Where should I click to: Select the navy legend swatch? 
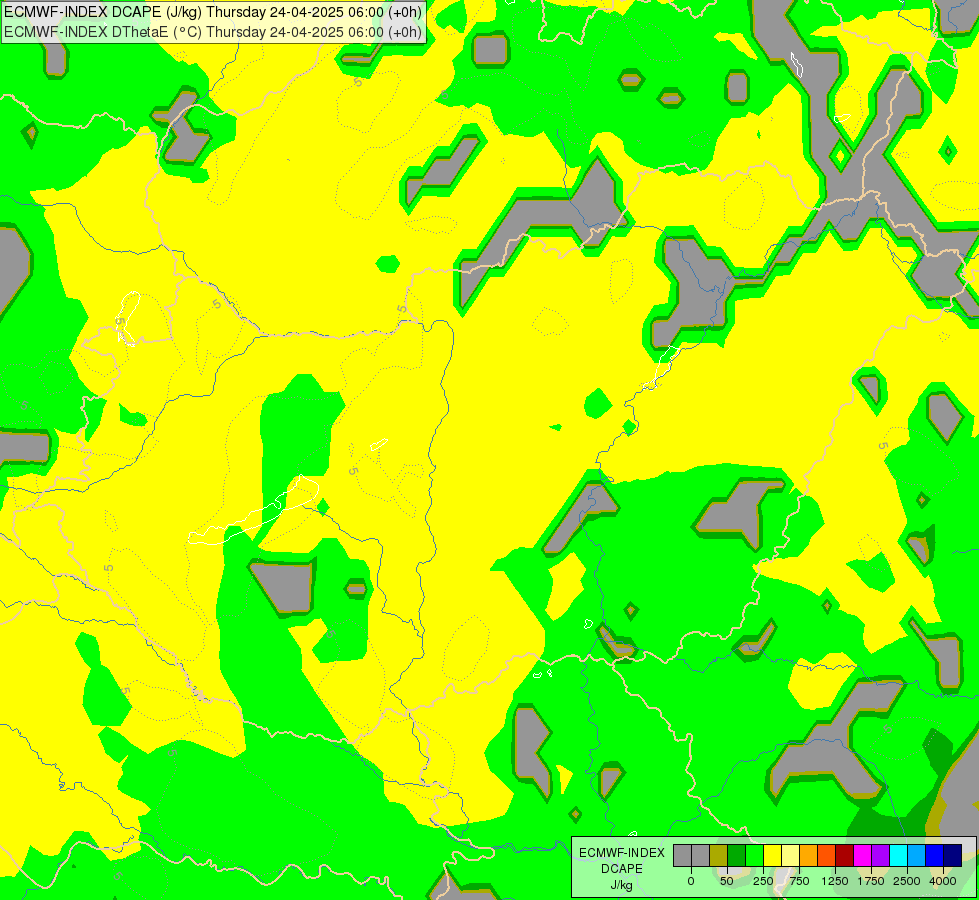953,856
